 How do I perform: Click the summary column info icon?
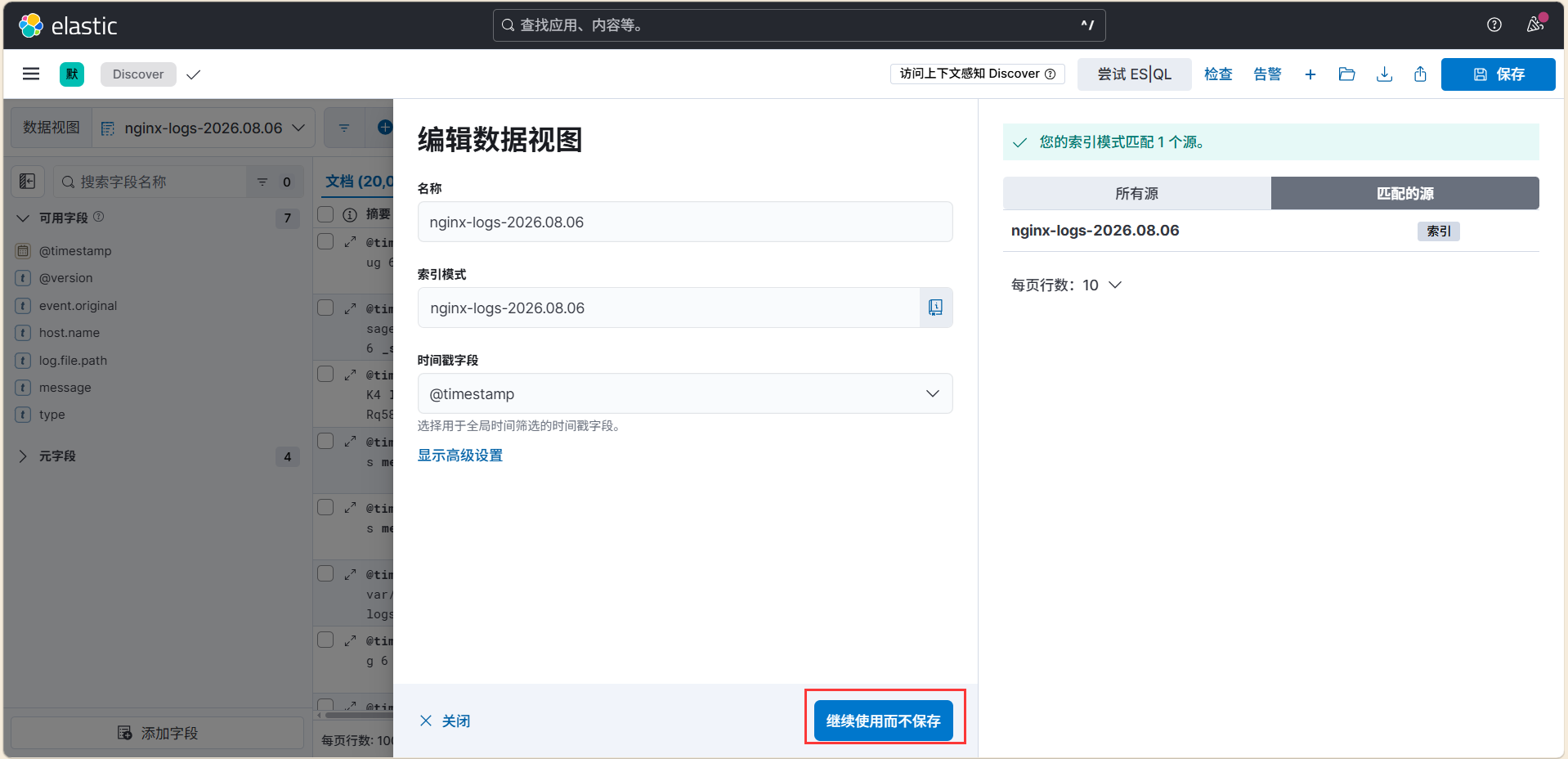coord(350,214)
